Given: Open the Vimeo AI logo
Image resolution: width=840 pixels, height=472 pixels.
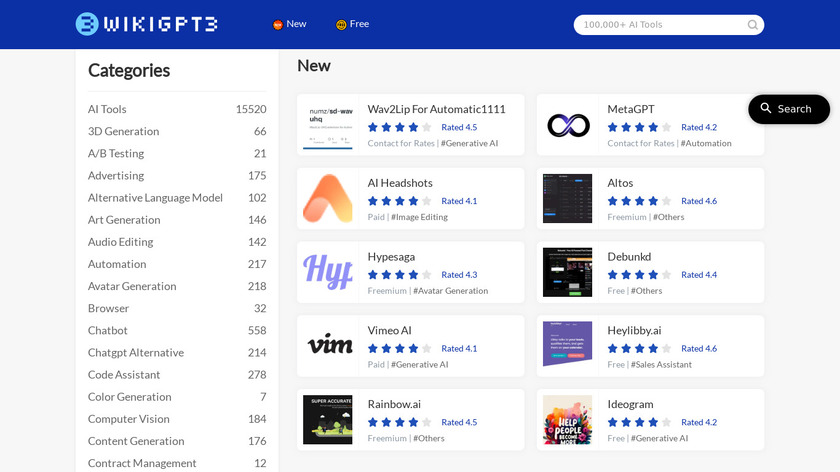Looking at the screenshot, I should point(328,346).
